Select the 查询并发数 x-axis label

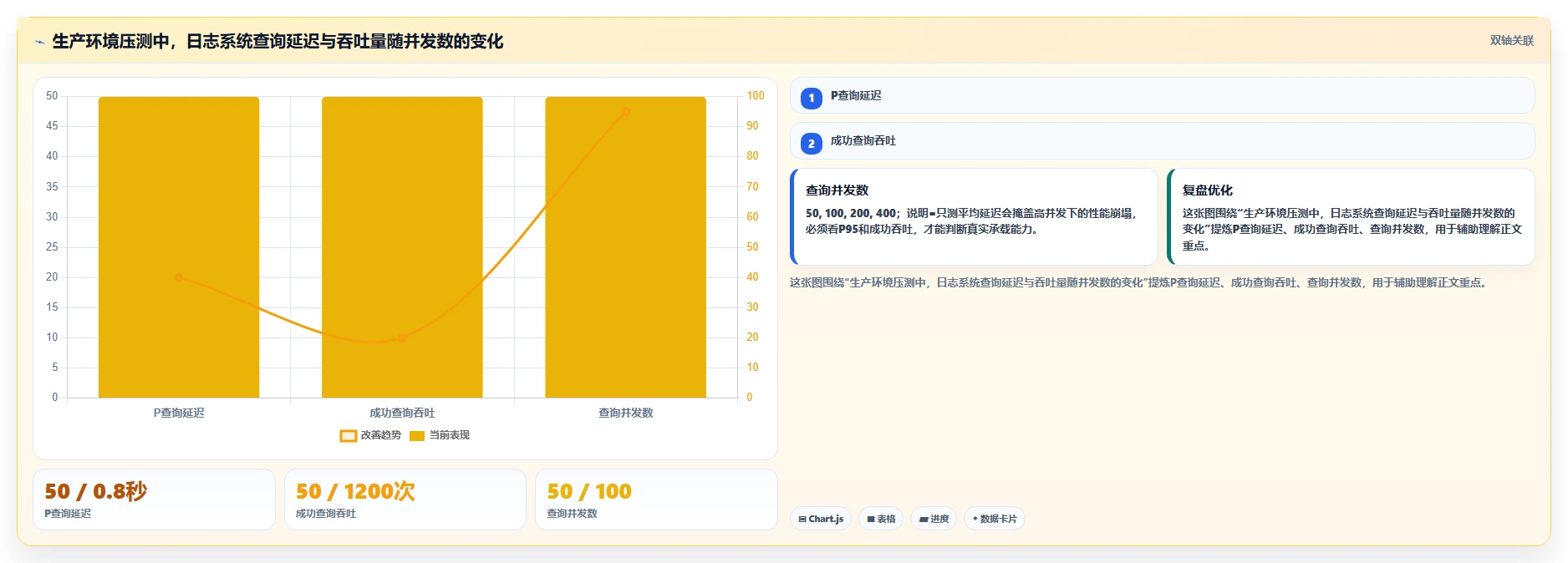pos(625,413)
